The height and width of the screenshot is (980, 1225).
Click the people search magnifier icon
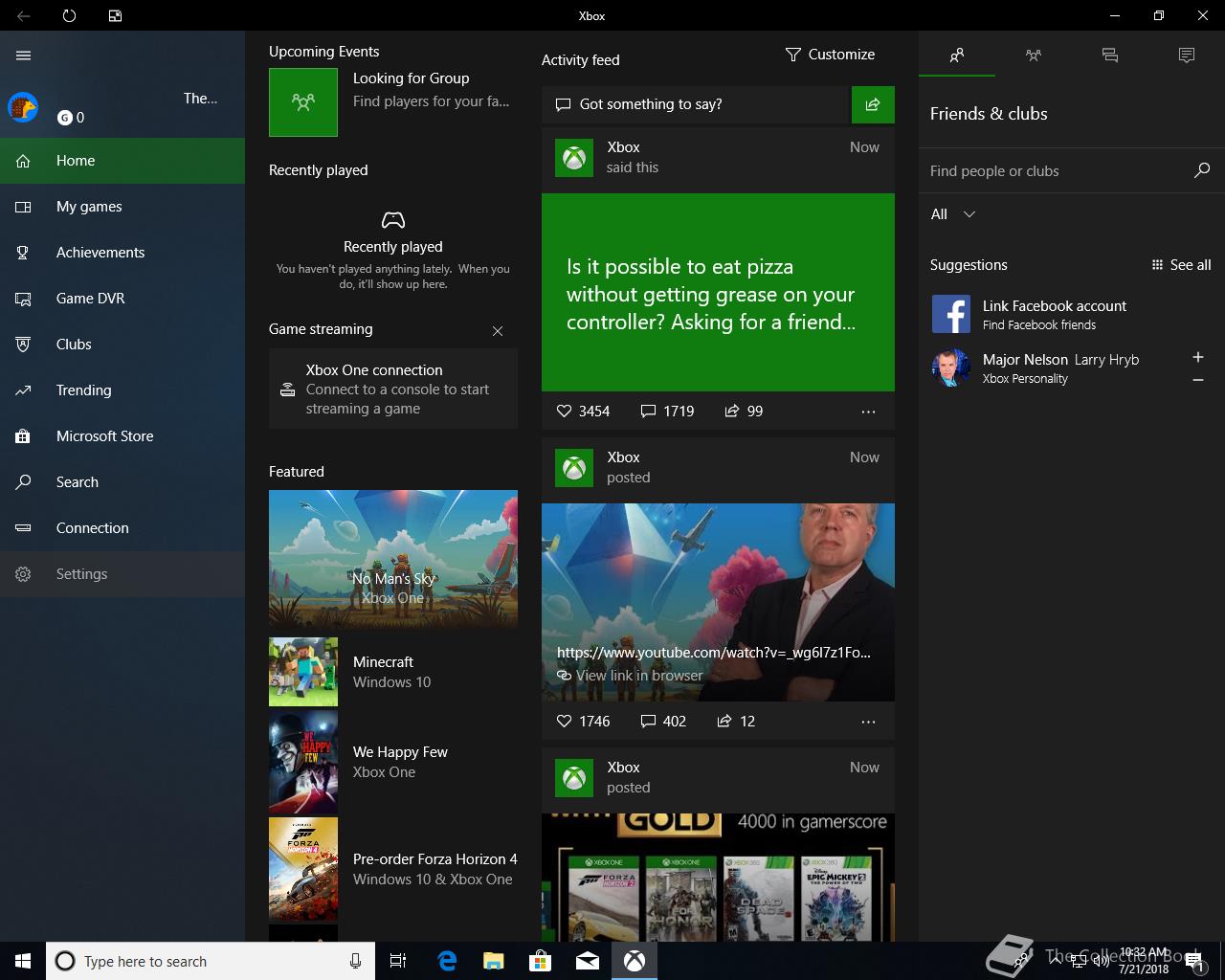click(1202, 170)
